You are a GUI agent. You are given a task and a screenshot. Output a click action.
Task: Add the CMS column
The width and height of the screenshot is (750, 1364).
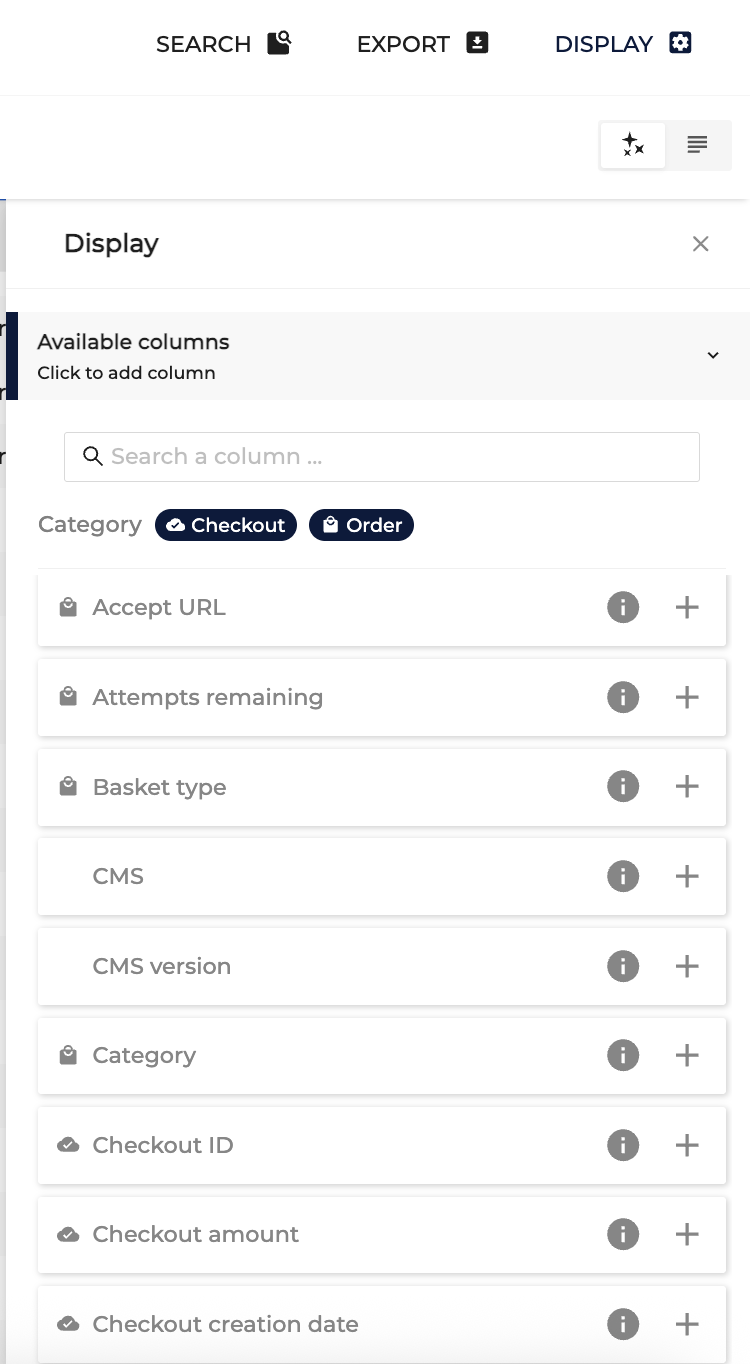click(x=687, y=876)
